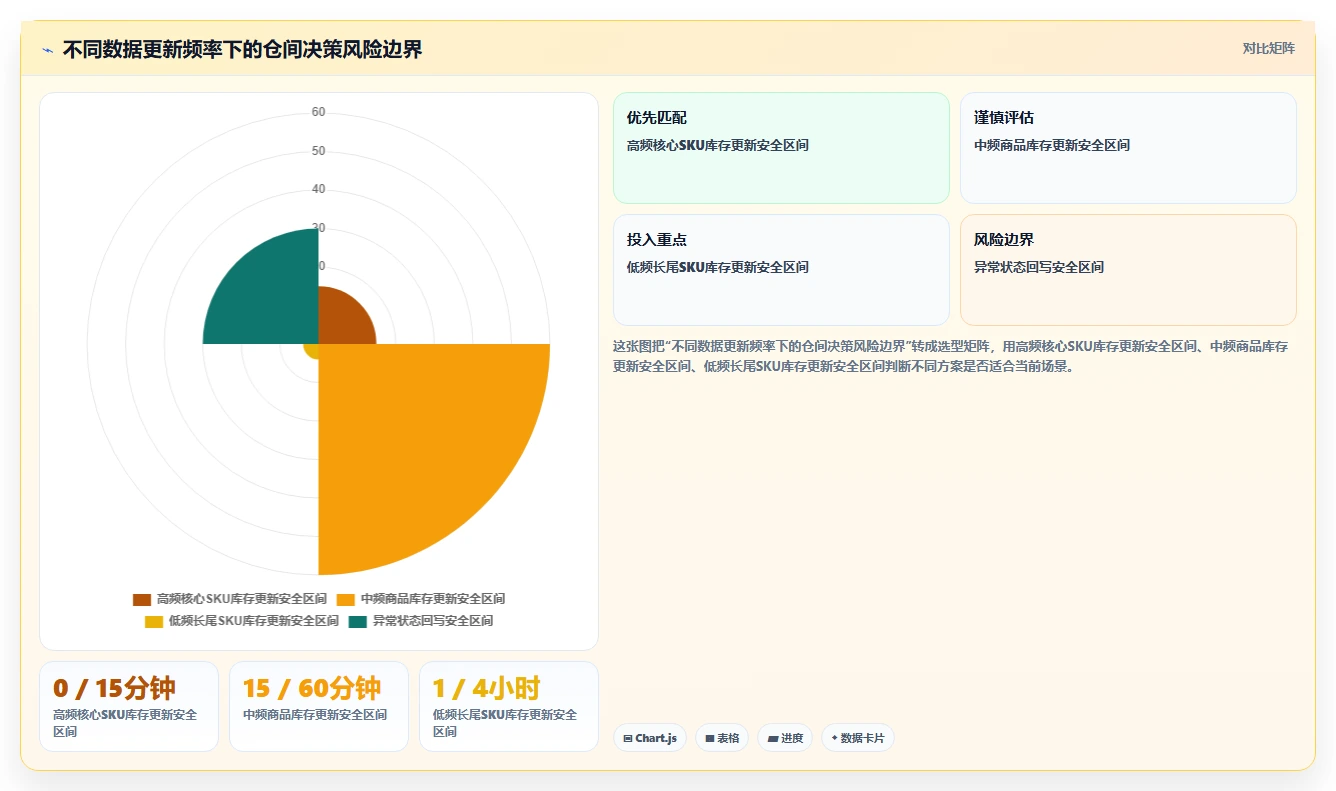Click the lightning icon beside the title
The width and height of the screenshot is (1336, 791).
pos(47,50)
